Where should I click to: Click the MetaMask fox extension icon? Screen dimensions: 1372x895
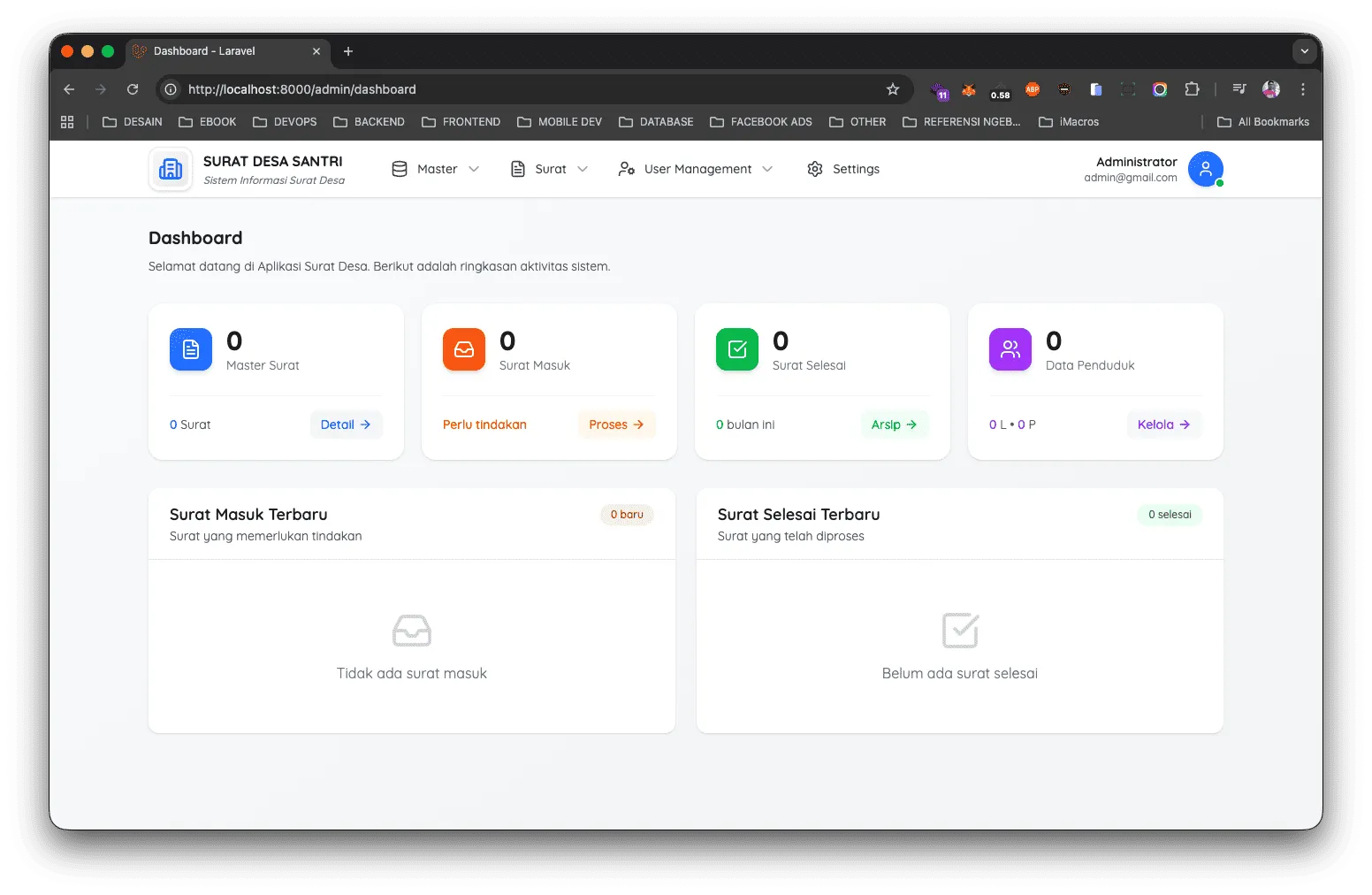[x=969, y=89]
